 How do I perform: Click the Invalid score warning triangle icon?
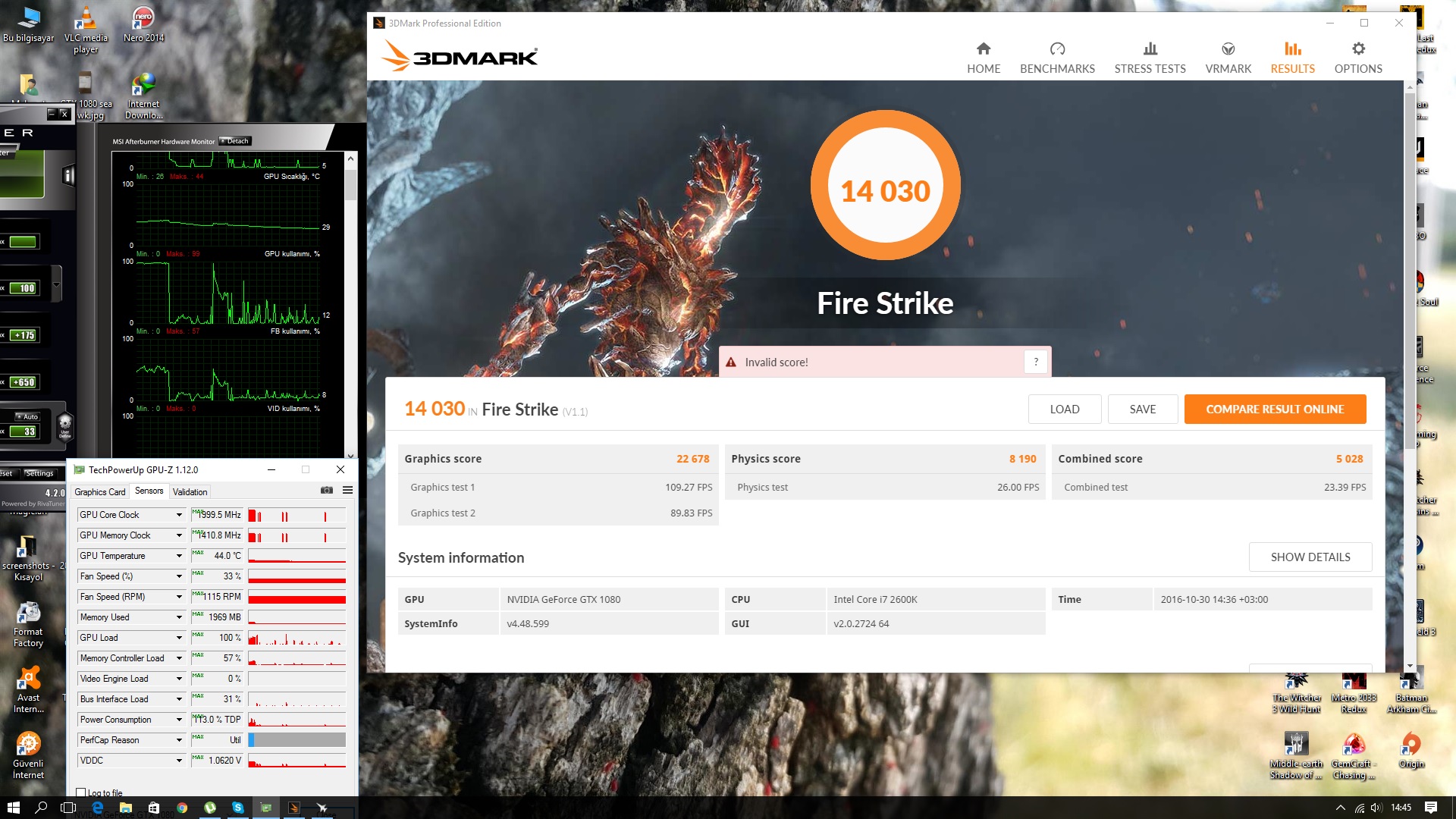click(731, 362)
